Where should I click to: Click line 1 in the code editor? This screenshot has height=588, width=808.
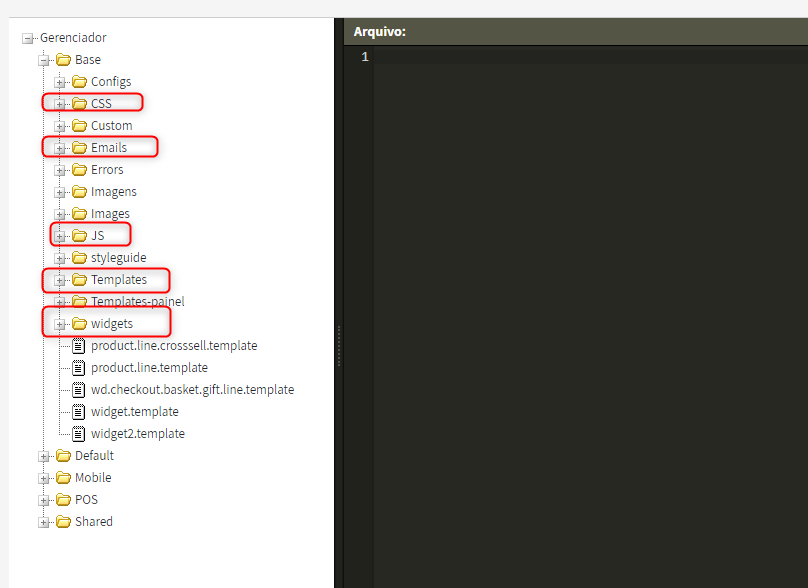click(x=590, y=57)
